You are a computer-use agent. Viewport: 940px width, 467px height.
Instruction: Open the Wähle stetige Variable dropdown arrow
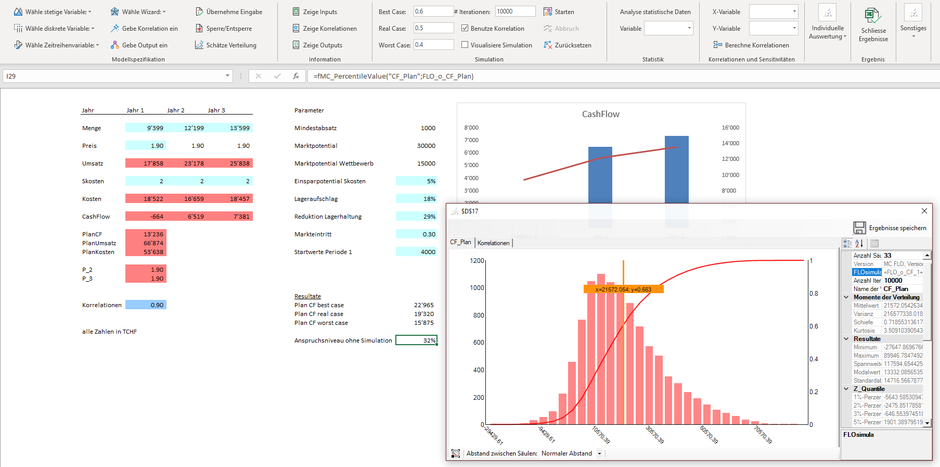[90, 12]
